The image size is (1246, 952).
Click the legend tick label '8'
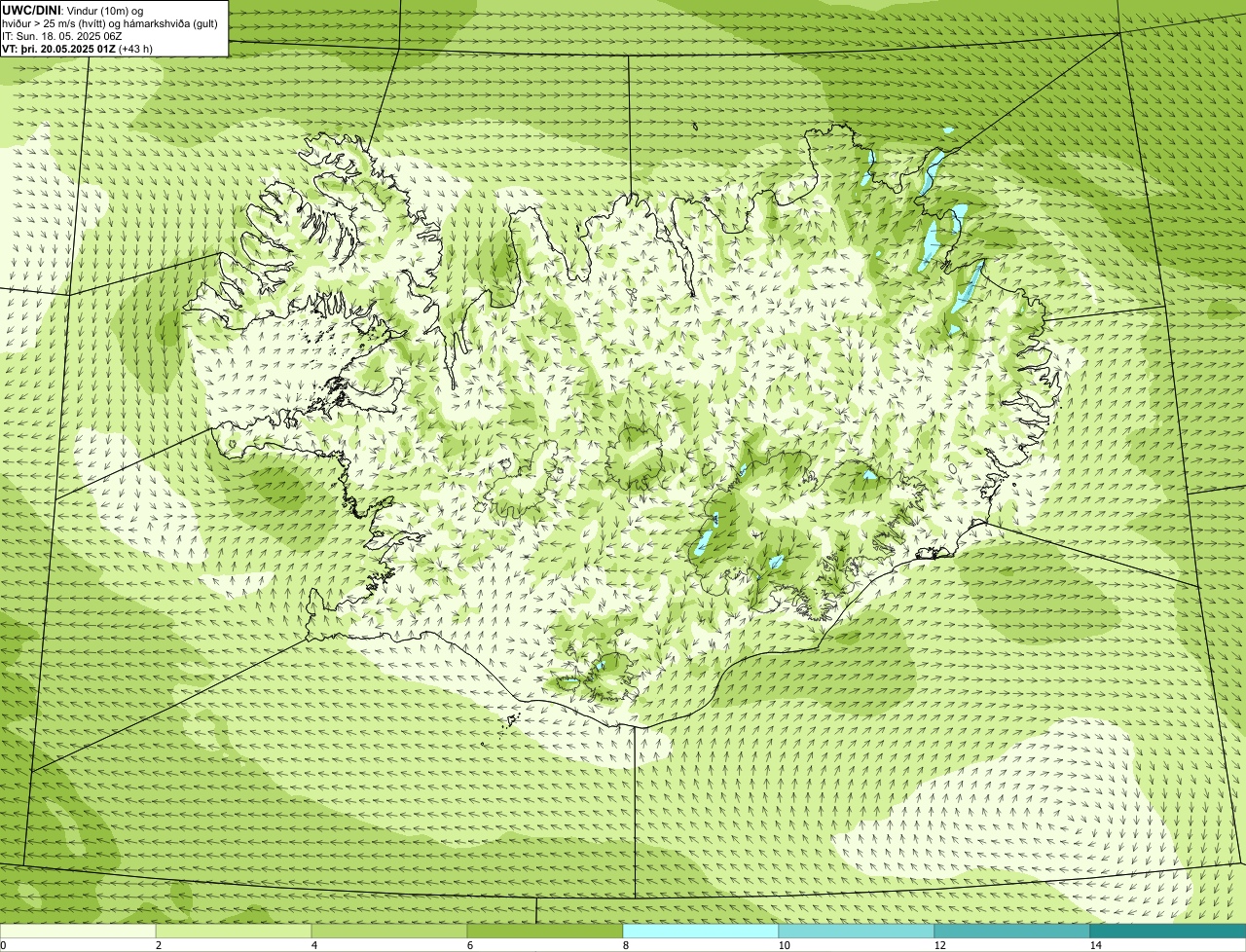(626, 945)
